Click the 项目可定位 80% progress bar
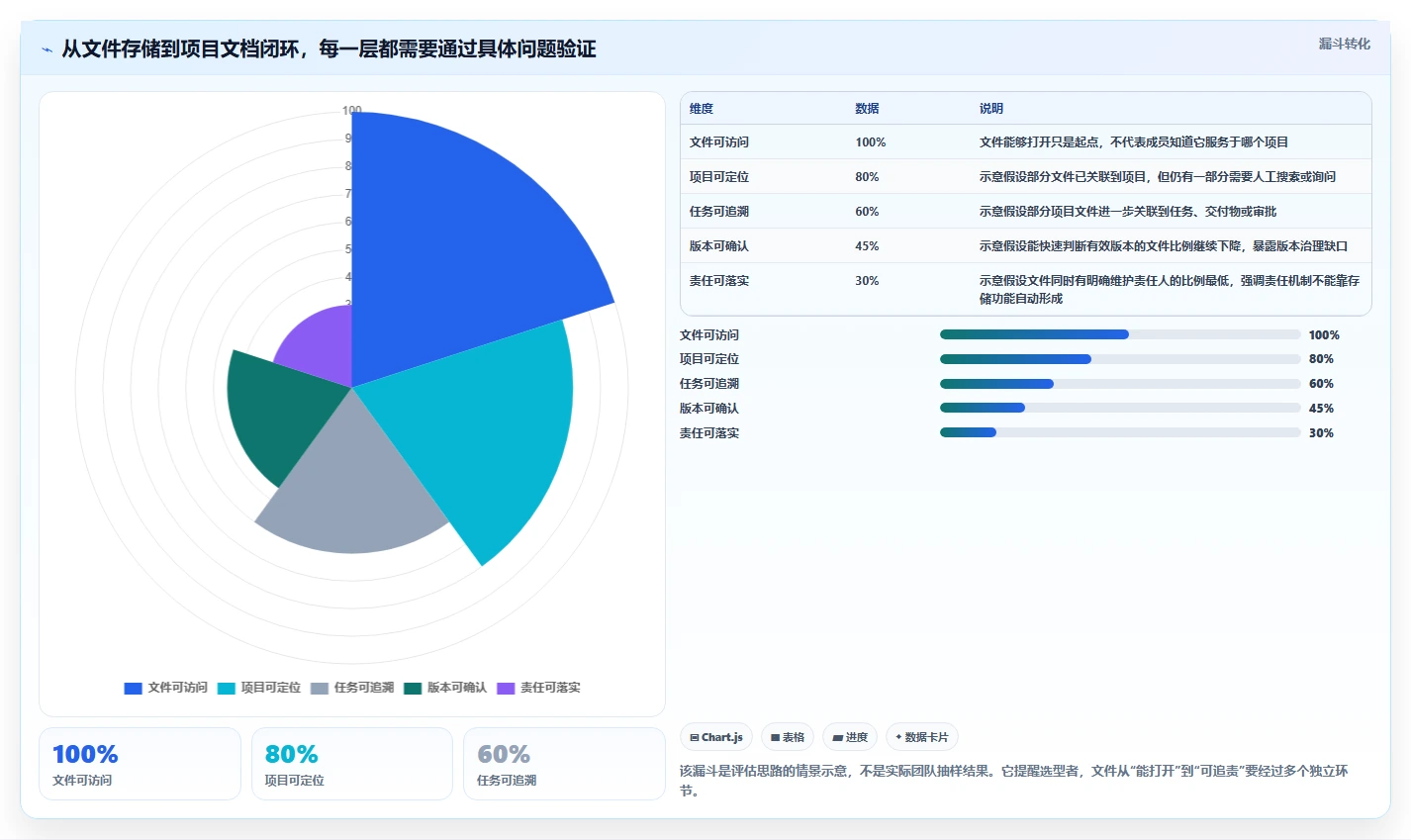The height and width of the screenshot is (840, 1411). point(1120,359)
